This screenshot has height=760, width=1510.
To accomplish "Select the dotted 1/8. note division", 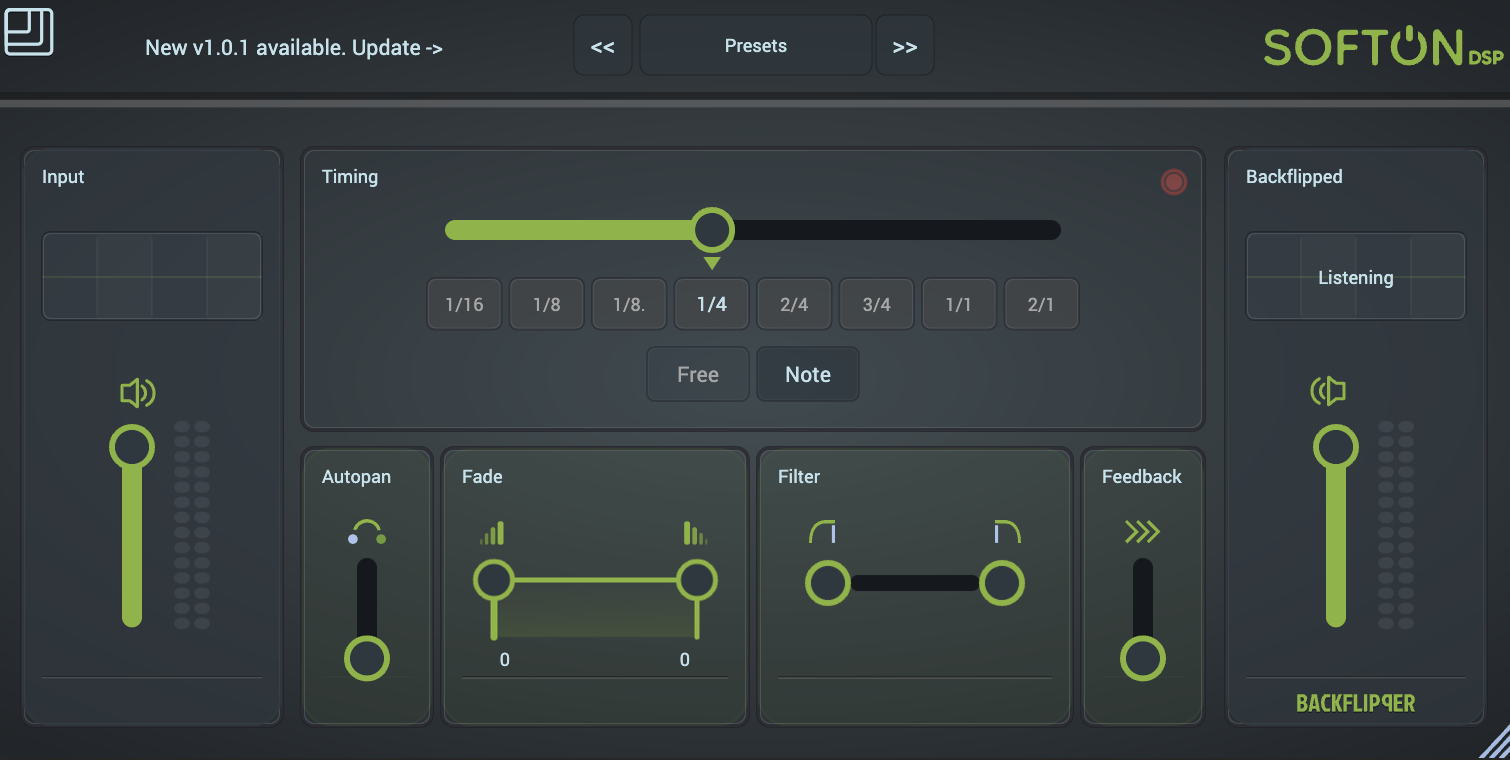I will click(x=629, y=304).
